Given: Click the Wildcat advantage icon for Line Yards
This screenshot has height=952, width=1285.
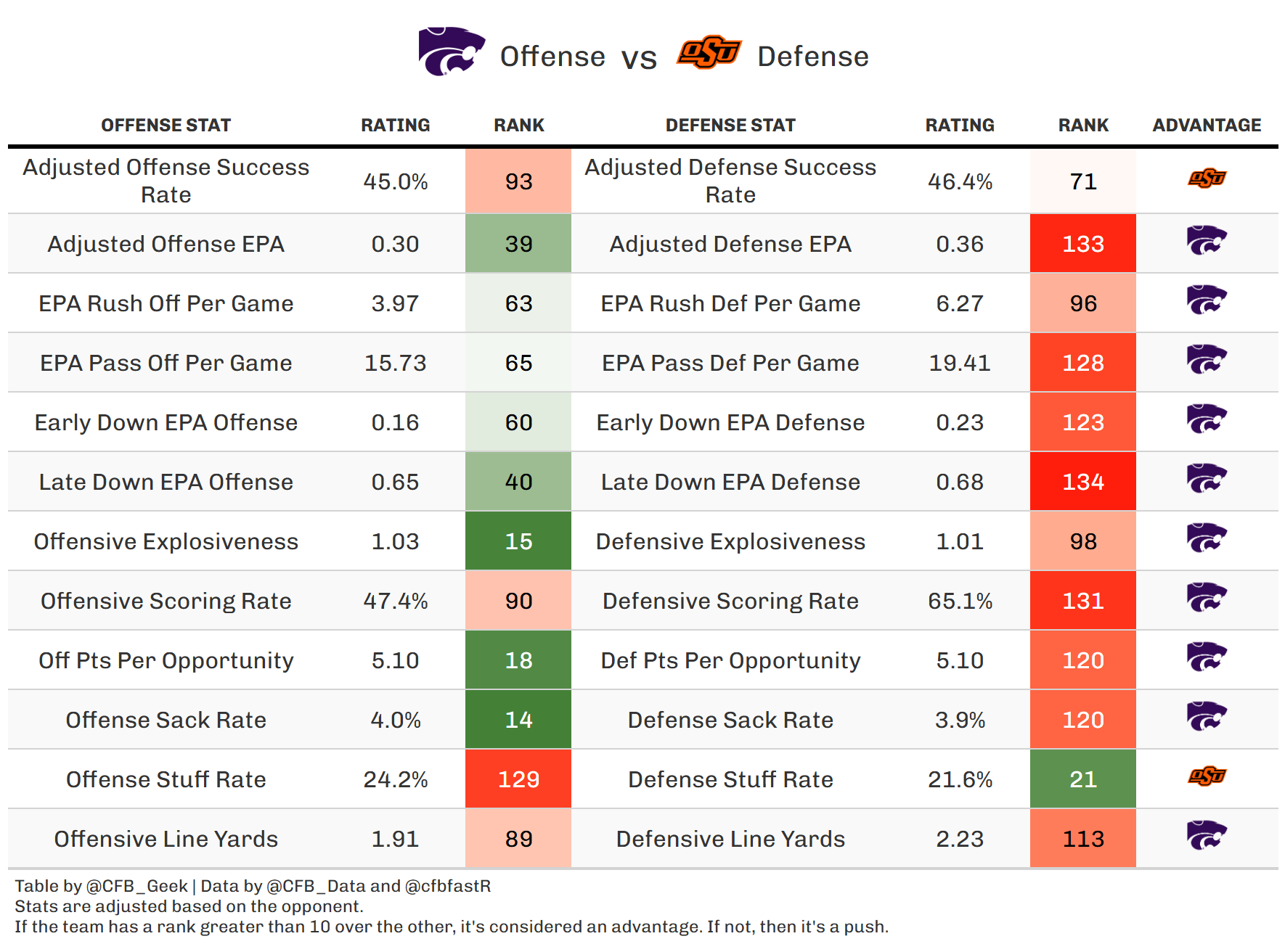Looking at the screenshot, I should tap(1207, 836).
